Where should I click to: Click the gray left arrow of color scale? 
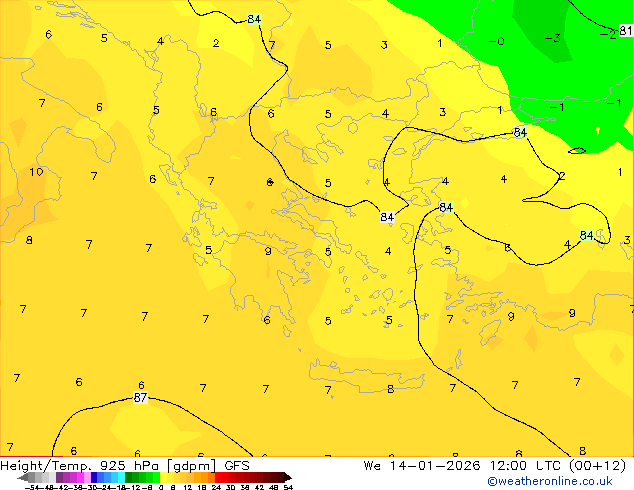click(x=23, y=477)
